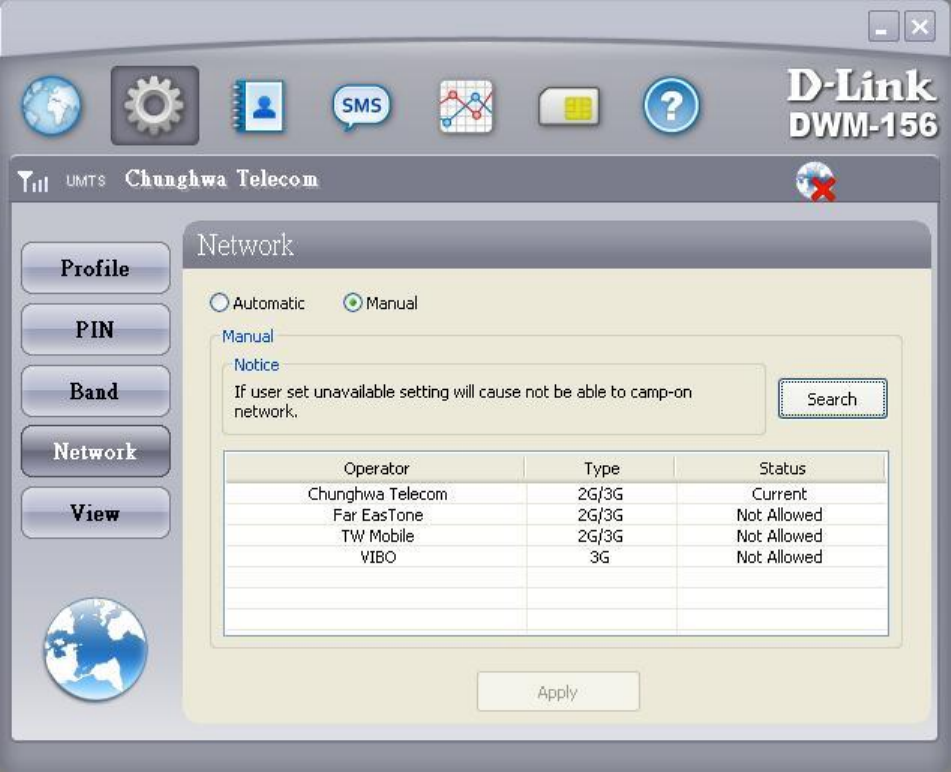
Task: Switch to the View settings tab
Action: click(95, 513)
